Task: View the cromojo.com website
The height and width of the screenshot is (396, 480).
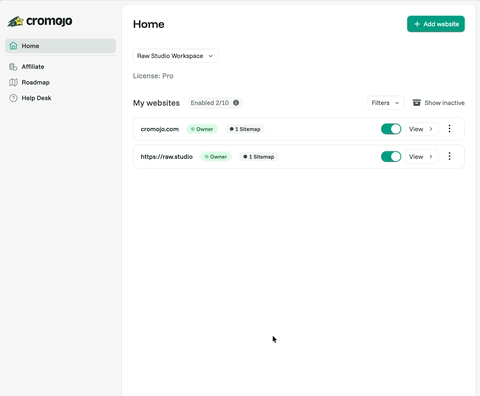Action: 422,129
